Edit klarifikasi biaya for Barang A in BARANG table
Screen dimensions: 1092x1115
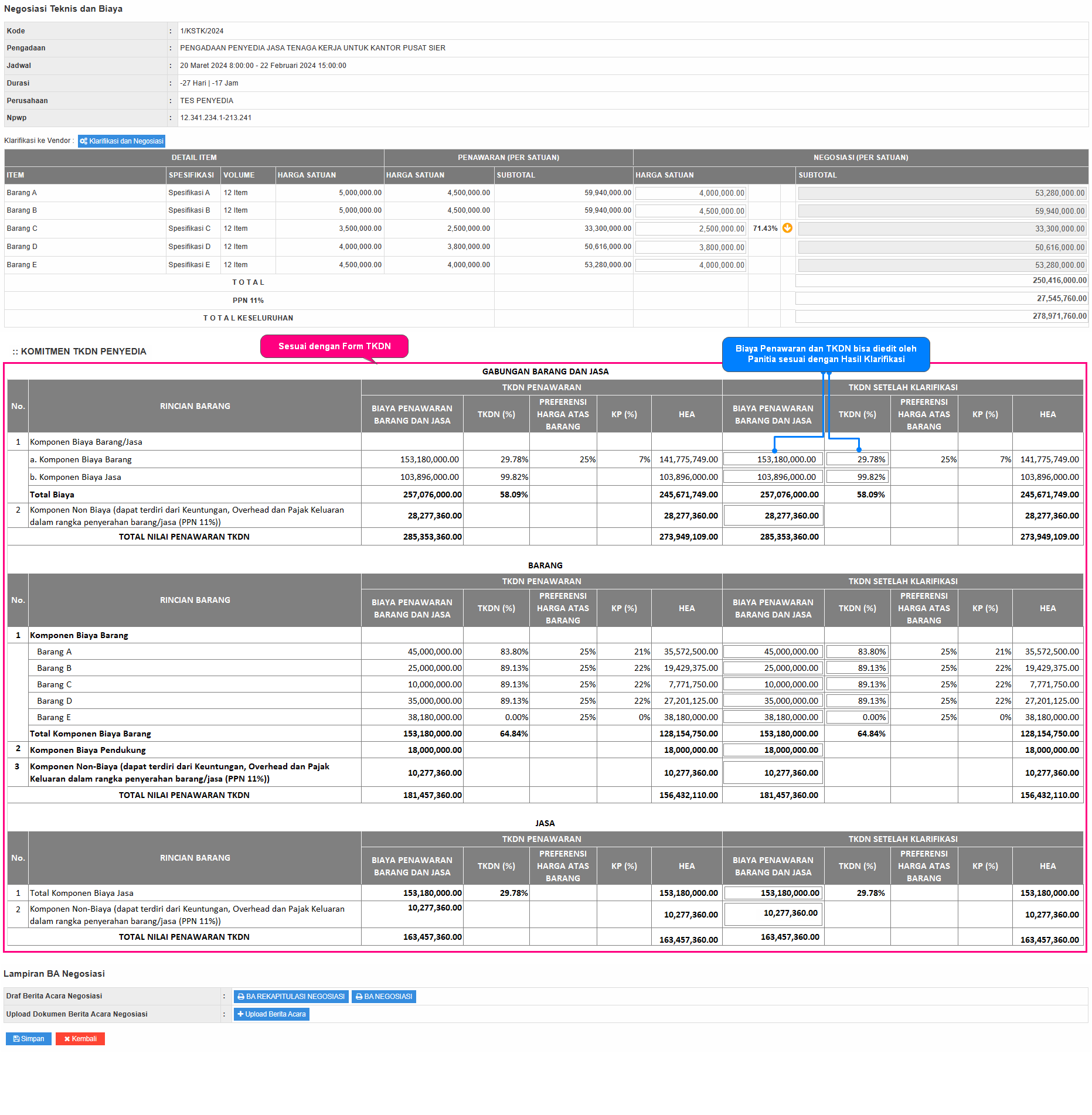click(x=773, y=652)
